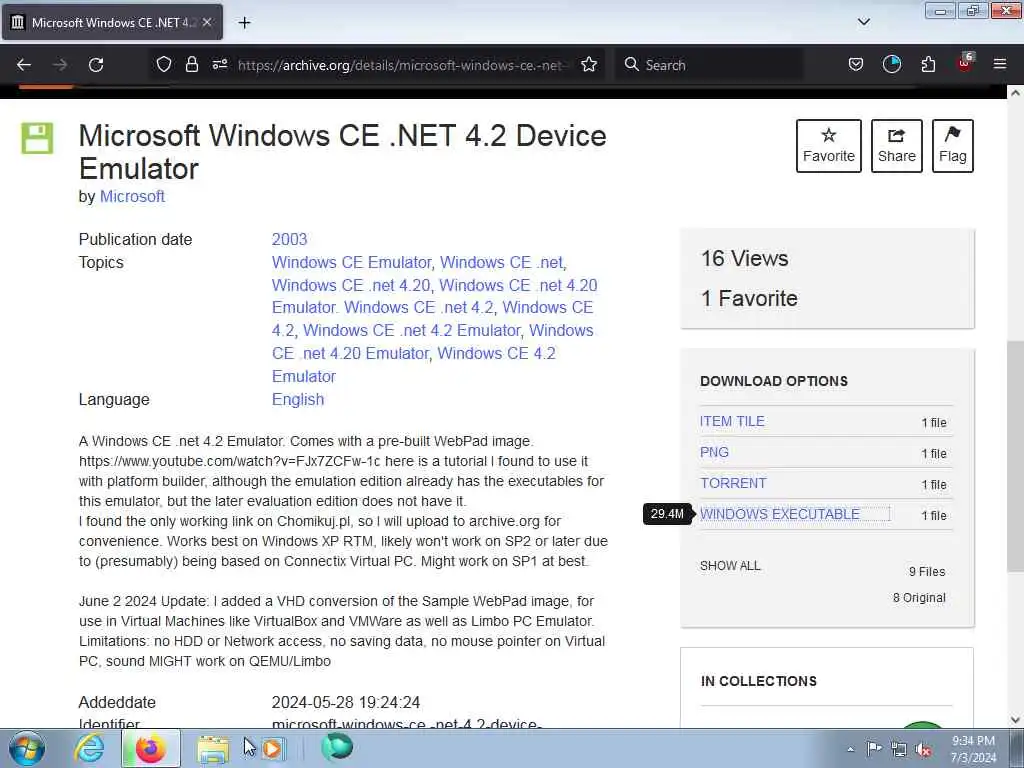Image resolution: width=1024 pixels, height=768 pixels.
Task: Open the tracking protection shield icon
Action: [x=164, y=64]
